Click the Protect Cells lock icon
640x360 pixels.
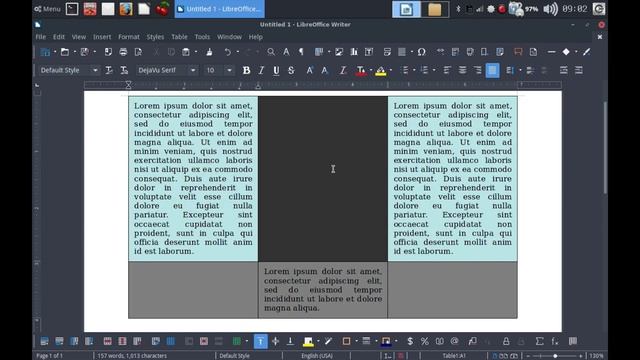pyautogui.click(x=506, y=341)
